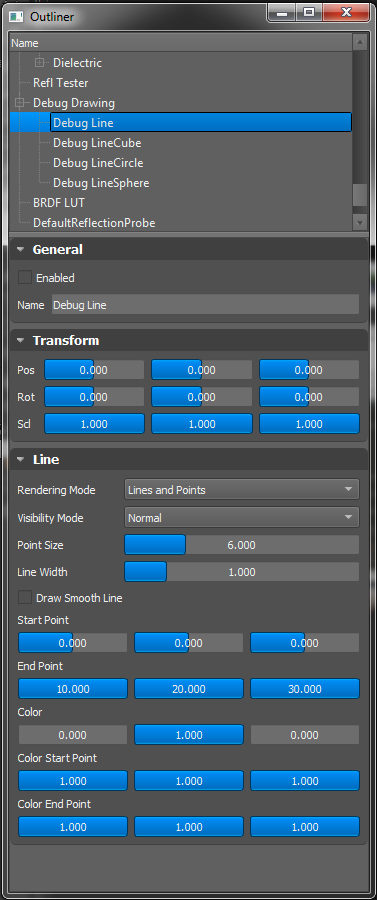The image size is (377, 900).
Task: Click the Start Point Y slider
Action: (x=189, y=643)
